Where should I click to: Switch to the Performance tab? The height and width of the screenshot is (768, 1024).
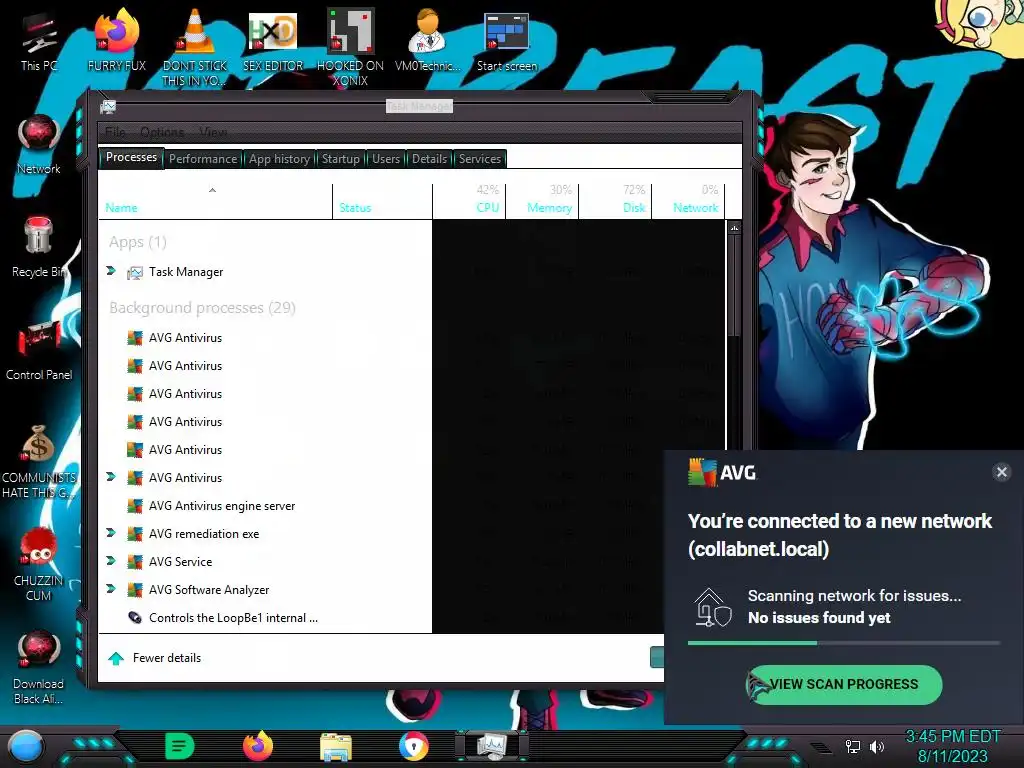(x=203, y=159)
